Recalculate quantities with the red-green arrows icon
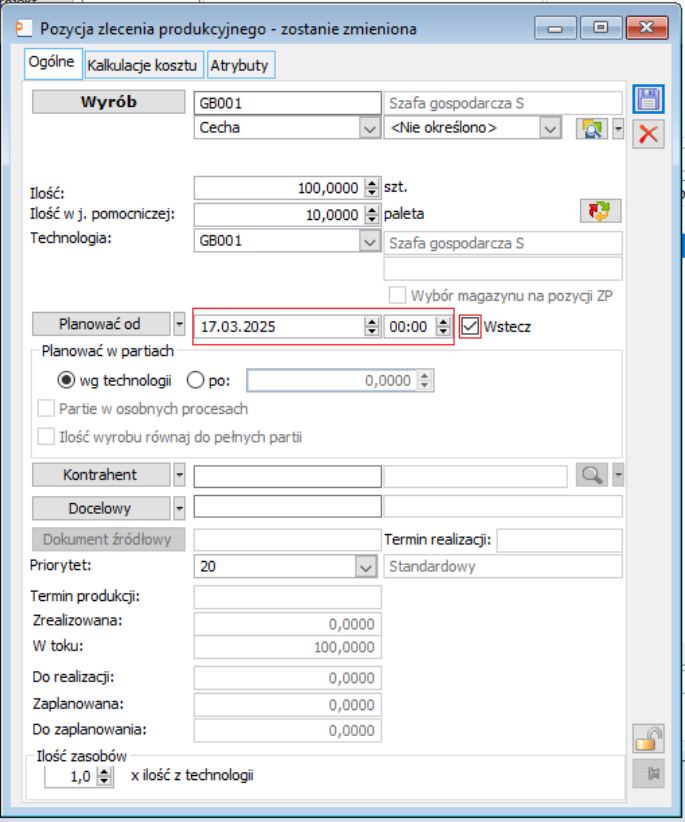 (600, 211)
